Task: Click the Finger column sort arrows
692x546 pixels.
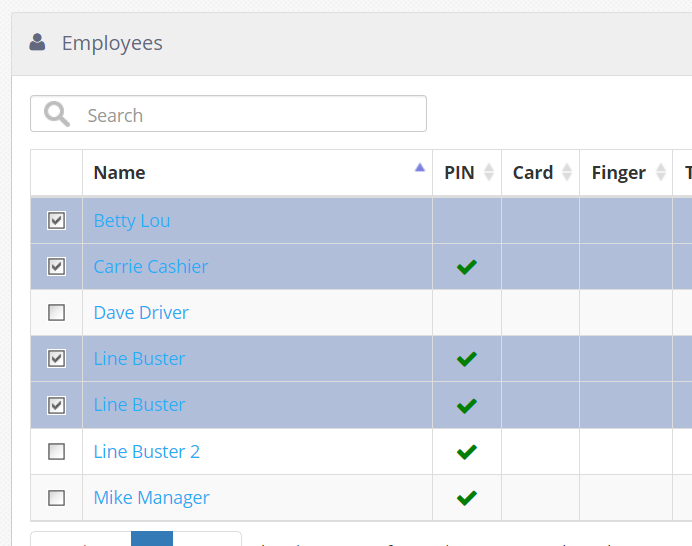Action: 661,172
